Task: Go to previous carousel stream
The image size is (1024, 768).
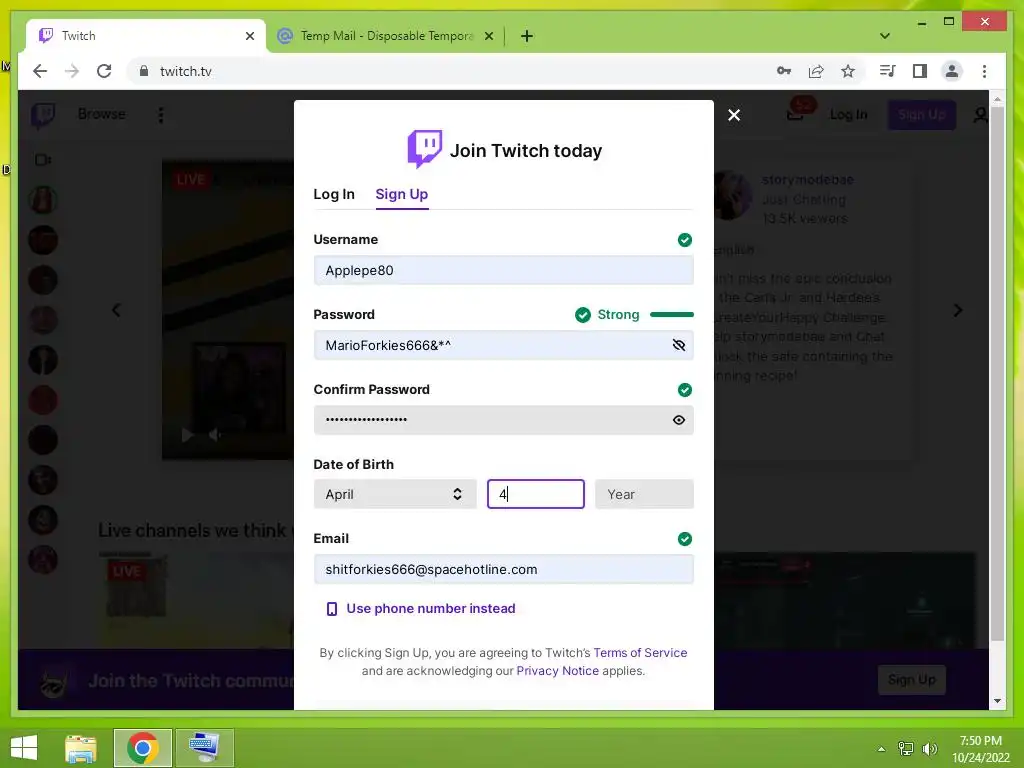Action: pyautogui.click(x=116, y=310)
